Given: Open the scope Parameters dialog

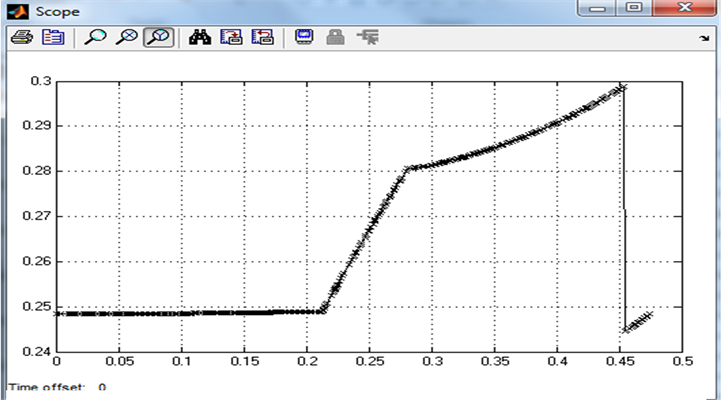Looking at the screenshot, I should coord(50,38).
